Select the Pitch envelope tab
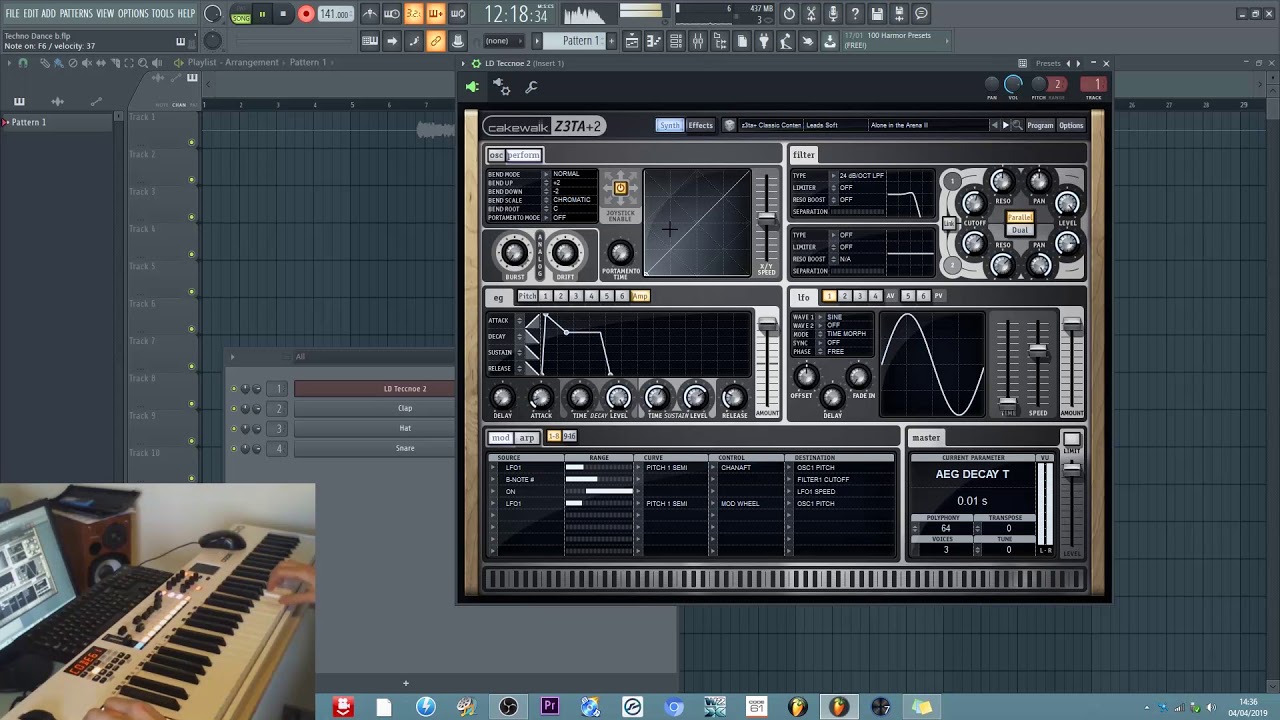This screenshot has height=720, width=1280. (527, 296)
